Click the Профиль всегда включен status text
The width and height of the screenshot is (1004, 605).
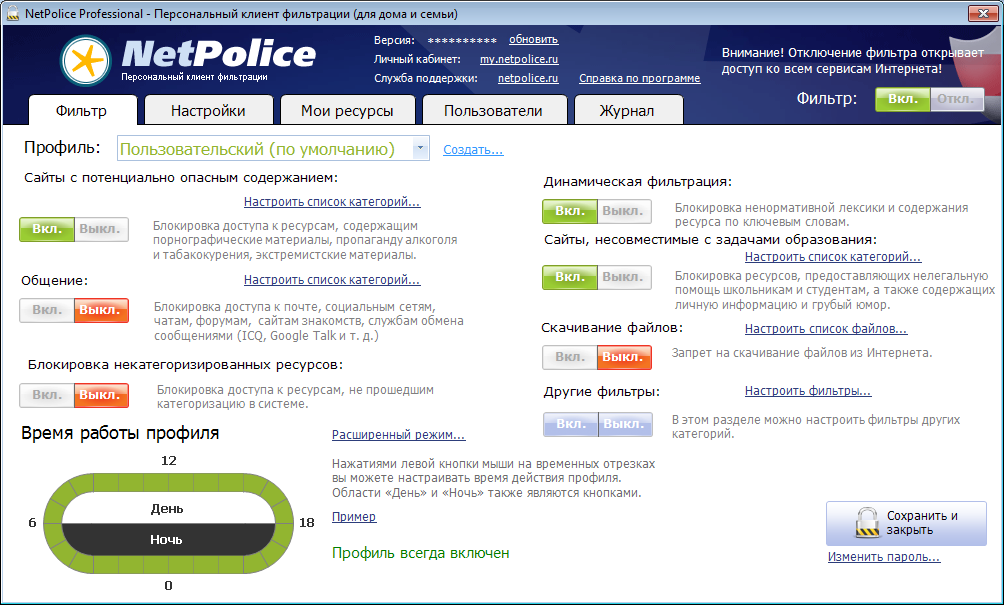(x=421, y=553)
